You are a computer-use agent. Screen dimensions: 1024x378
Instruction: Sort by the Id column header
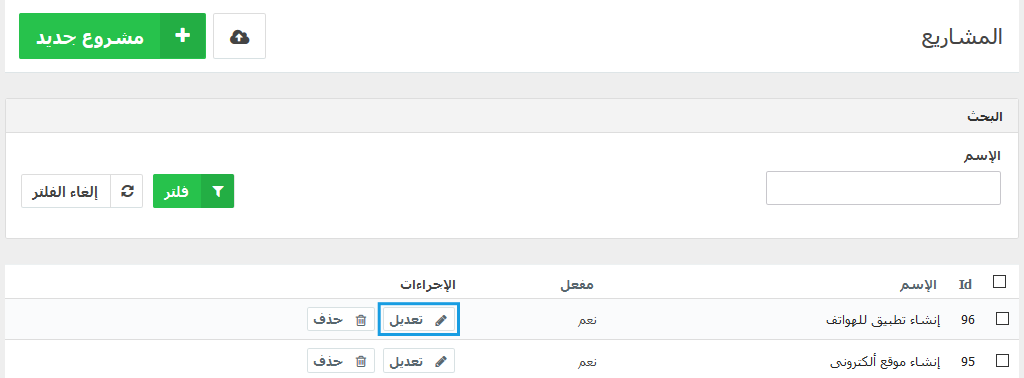coord(965,285)
